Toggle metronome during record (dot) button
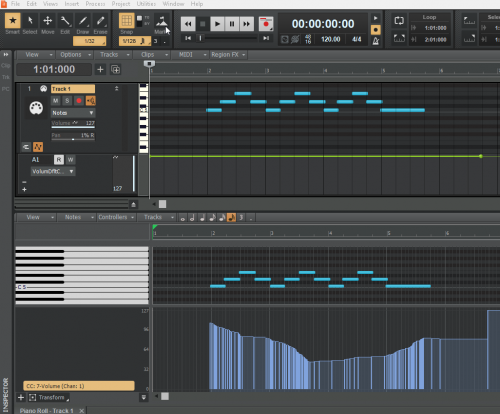Viewport: 500px width, 414px height. coord(376,30)
